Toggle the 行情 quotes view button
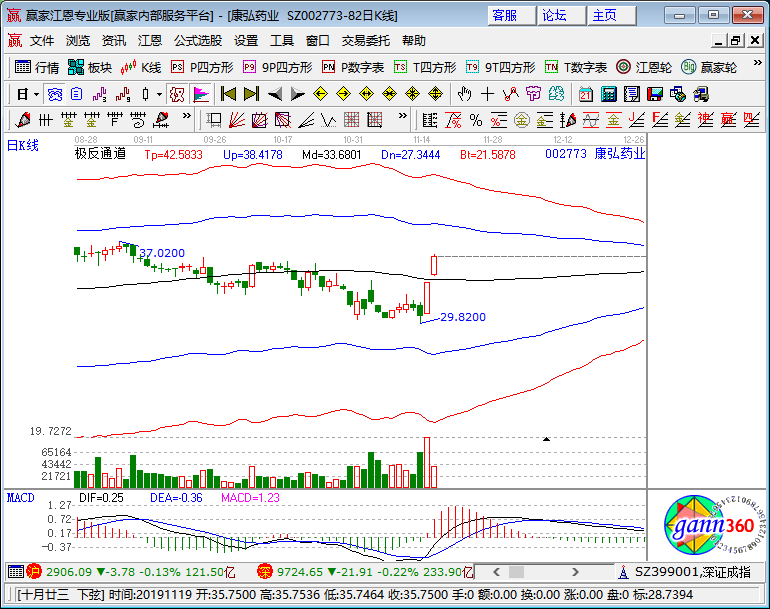The width and height of the screenshot is (770, 609). (x=38, y=67)
